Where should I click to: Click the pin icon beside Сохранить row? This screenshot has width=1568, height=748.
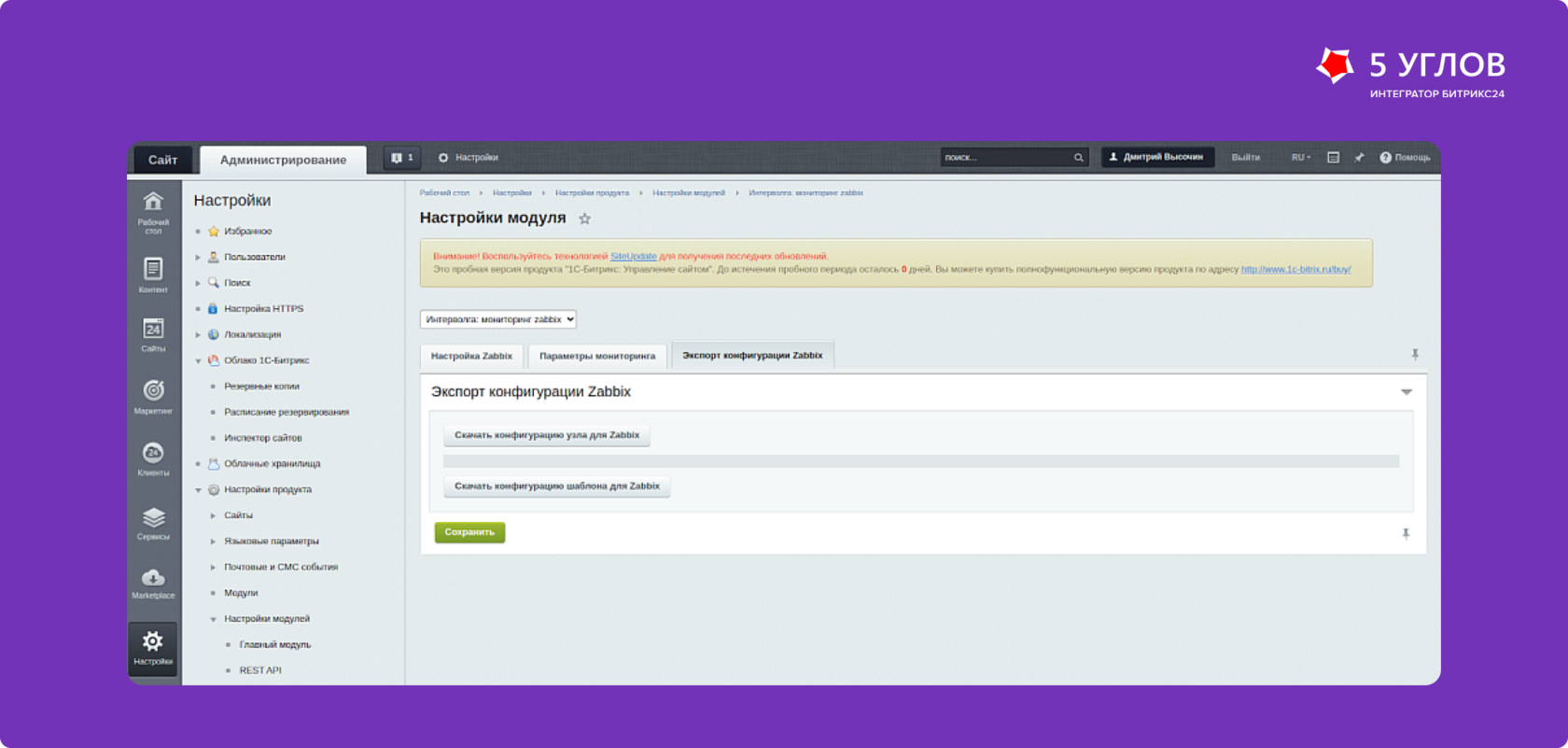coord(1406,534)
